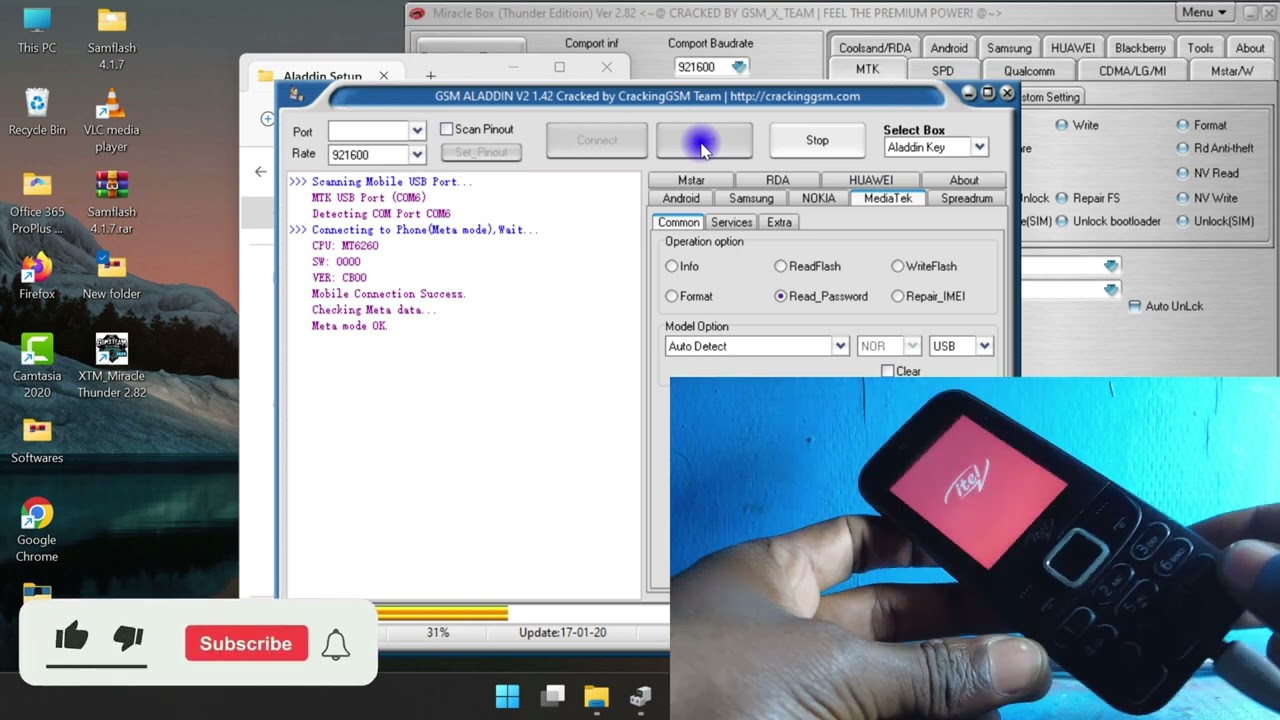Open the Mstar tab in GSM Aladdin
This screenshot has height=720, width=1280.
(x=691, y=180)
